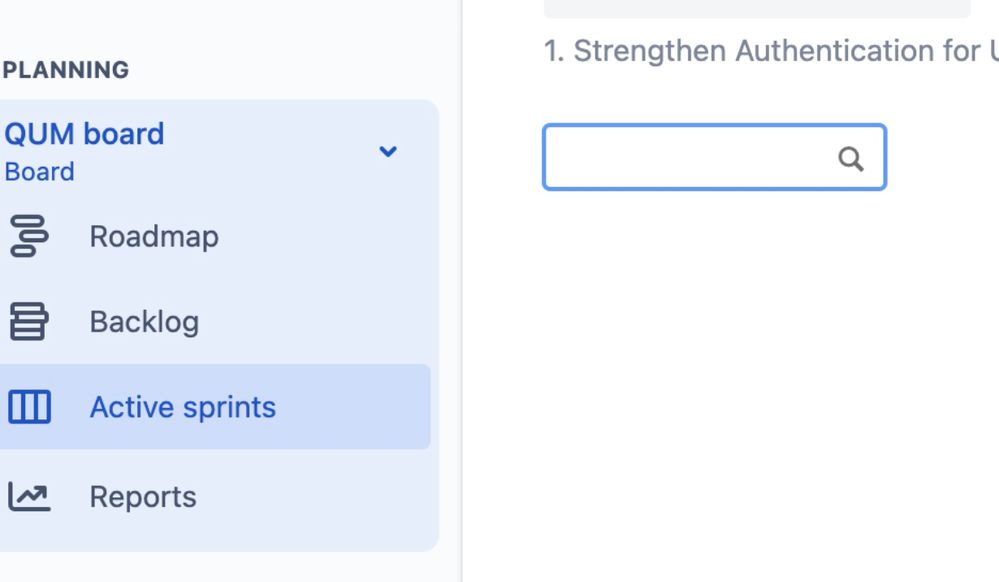The image size is (999, 582).
Task: Click the magnifying glass search icon
Action: [851, 157]
